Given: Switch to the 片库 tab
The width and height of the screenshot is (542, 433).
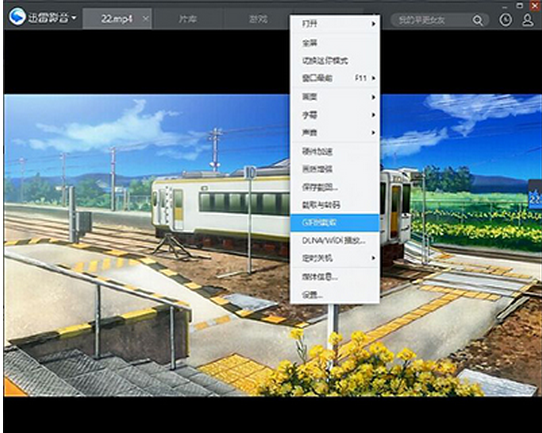Looking at the screenshot, I should 188,19.
